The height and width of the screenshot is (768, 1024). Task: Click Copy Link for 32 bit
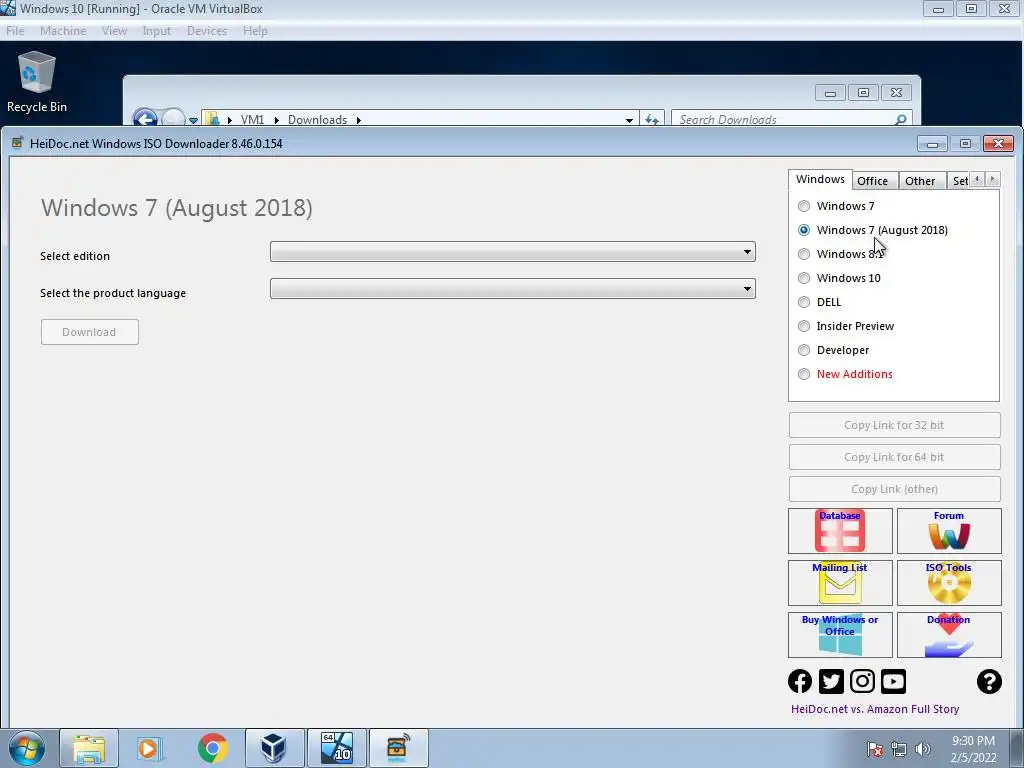[894, 425]
